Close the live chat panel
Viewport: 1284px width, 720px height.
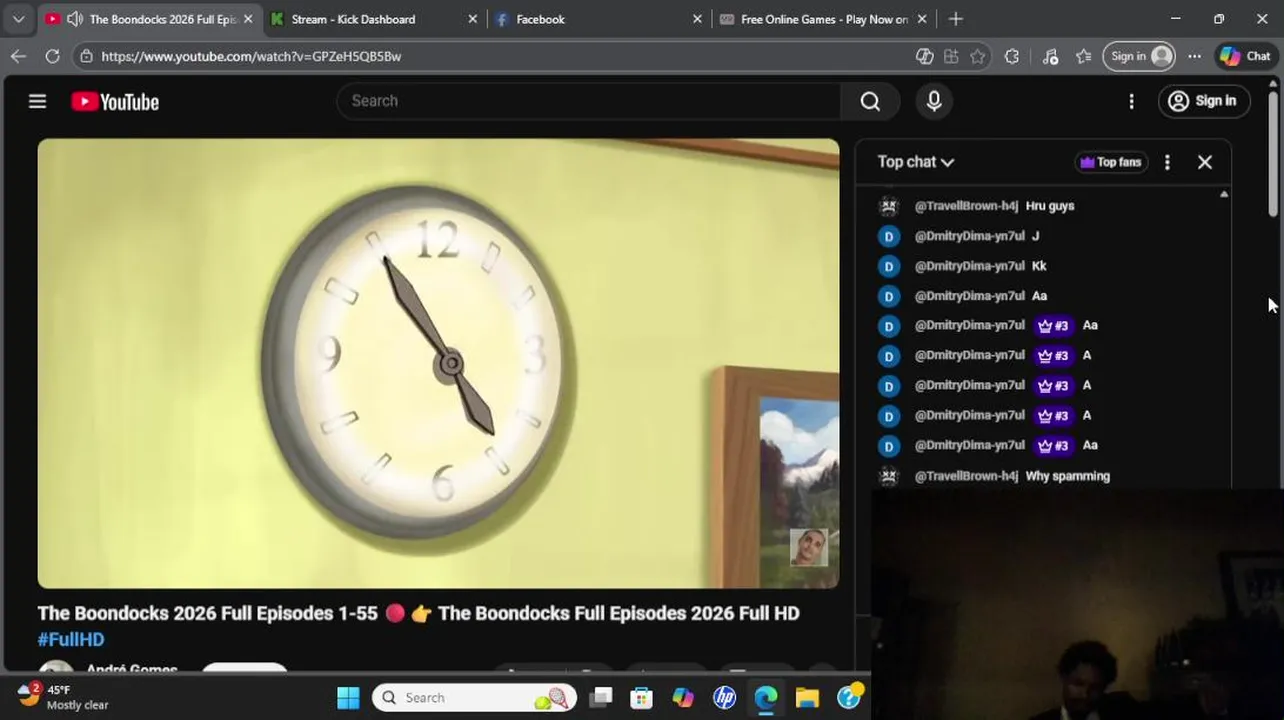coord(1205,162)
